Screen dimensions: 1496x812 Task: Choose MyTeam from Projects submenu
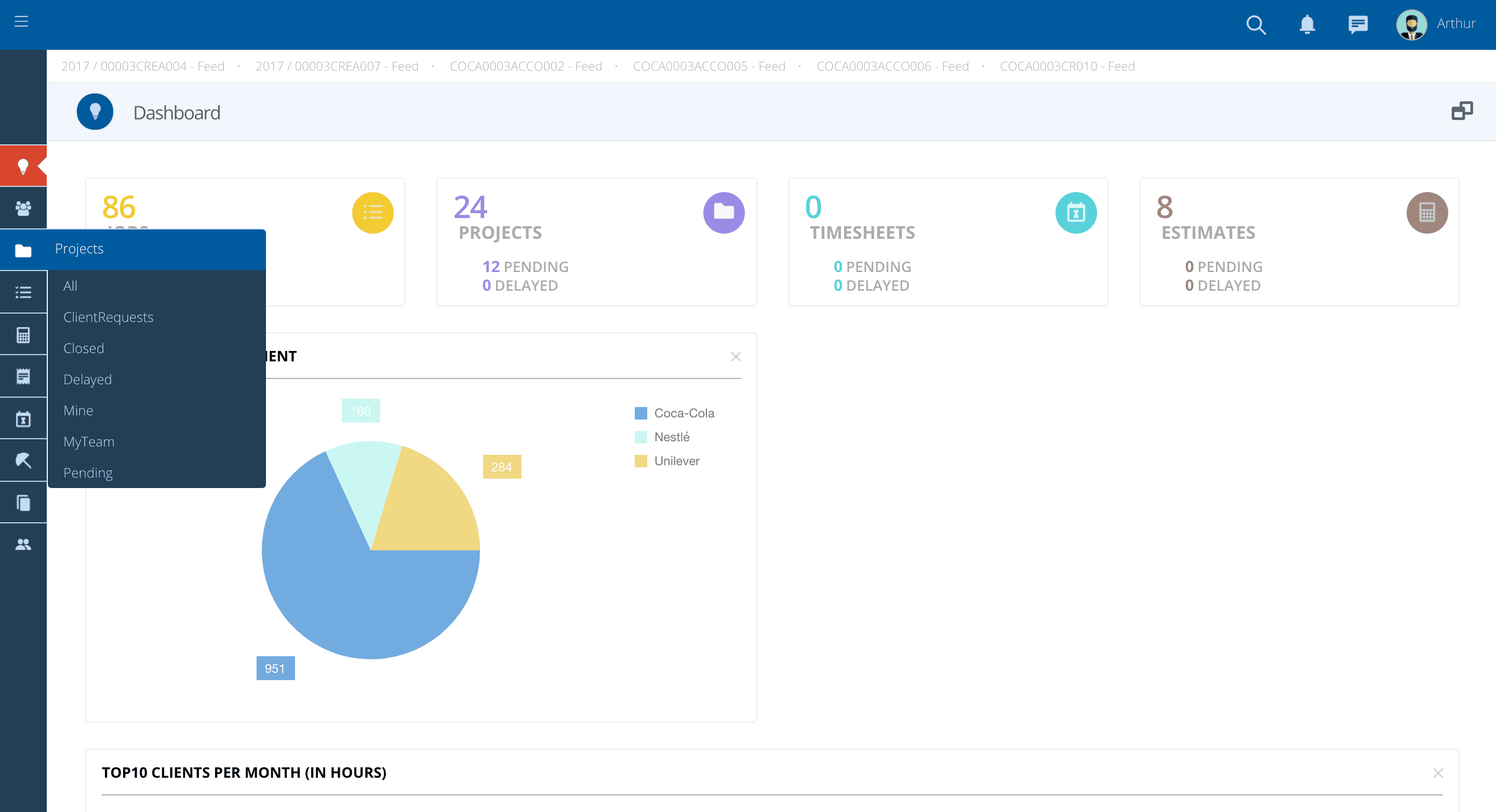click(x=88, y=442)
